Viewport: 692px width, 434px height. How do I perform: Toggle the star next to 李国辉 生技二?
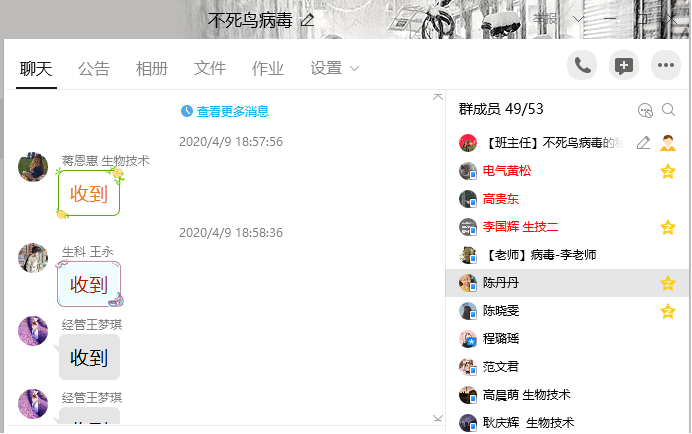[667, 227]
